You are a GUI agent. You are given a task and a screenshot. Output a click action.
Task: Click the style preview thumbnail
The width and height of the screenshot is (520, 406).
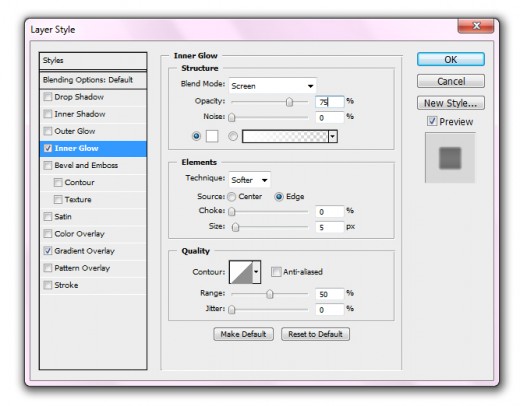[450, 158]
